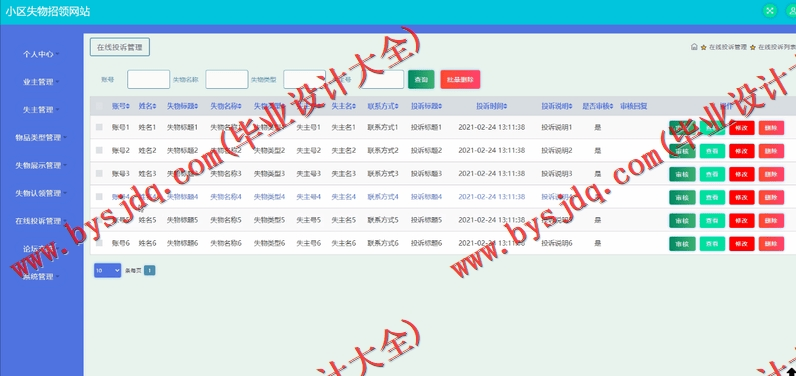
Task: Click the 投诉说明2 cell text
Action: click(557, 151)
